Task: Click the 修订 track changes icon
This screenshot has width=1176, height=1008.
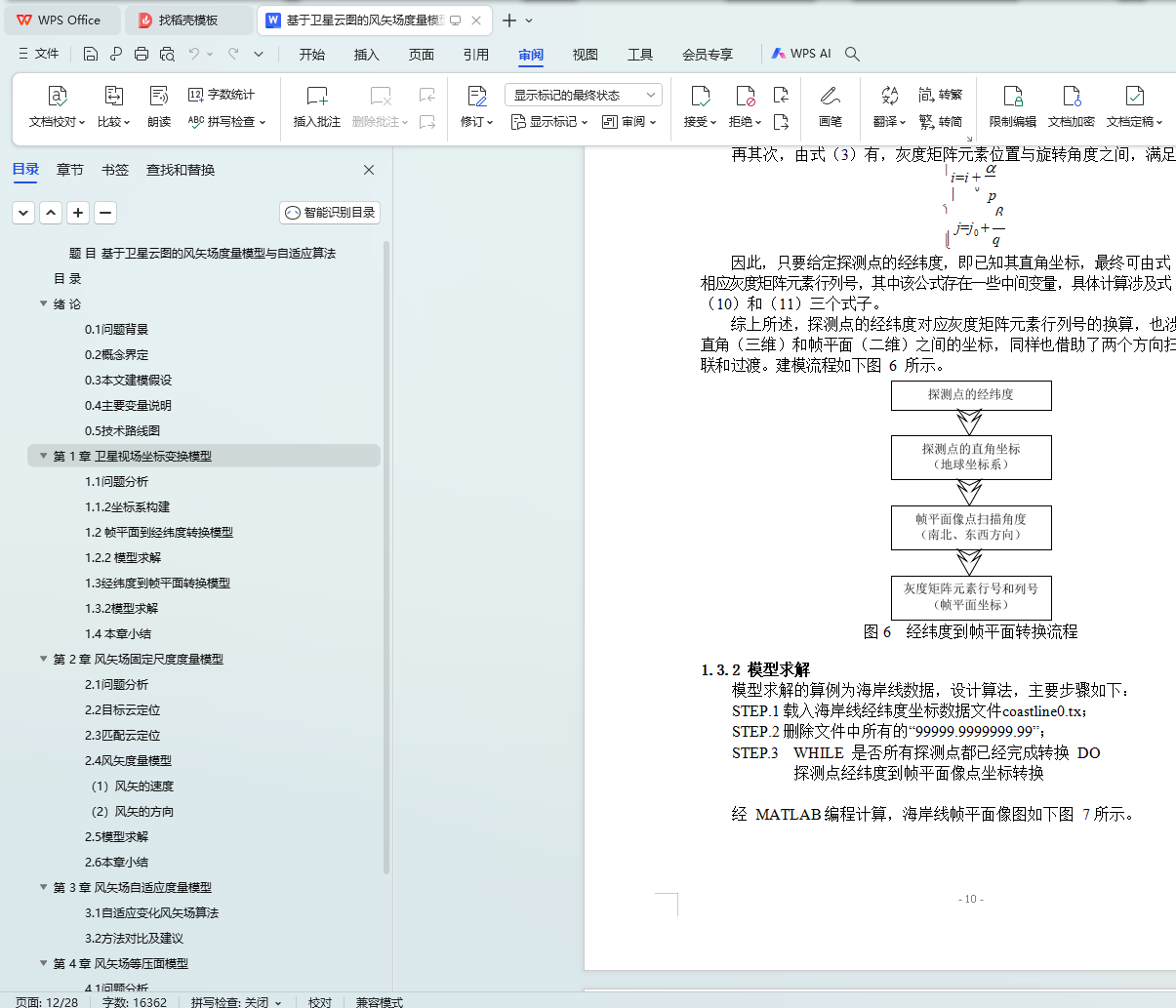Action: point(477,97)
